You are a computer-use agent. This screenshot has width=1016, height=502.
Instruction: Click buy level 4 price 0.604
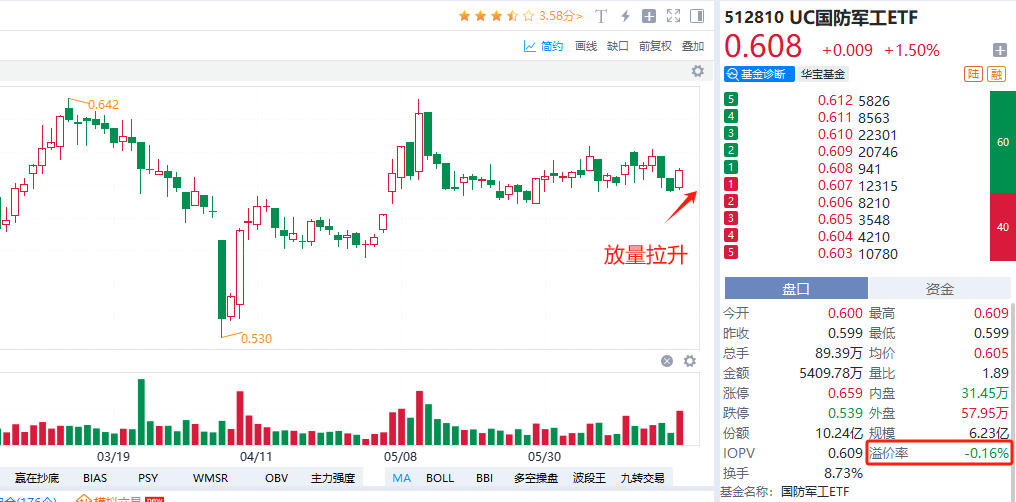835,236
